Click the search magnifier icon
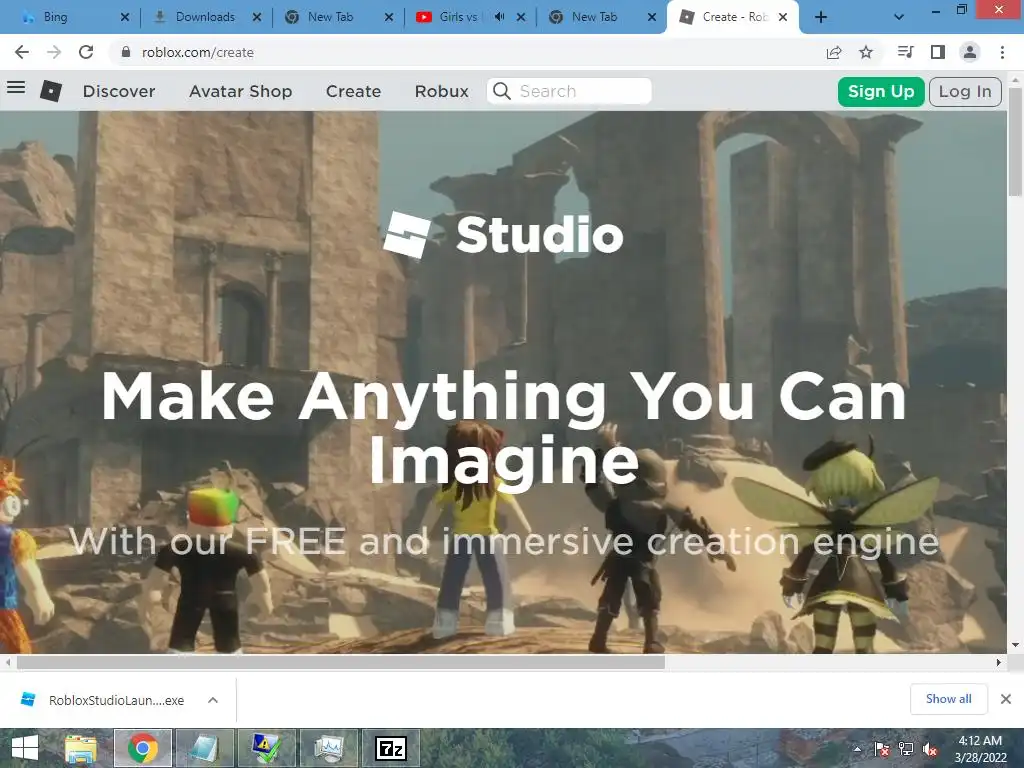The image size is (1024, 768). pyautogui.click(x=502, y=91)
